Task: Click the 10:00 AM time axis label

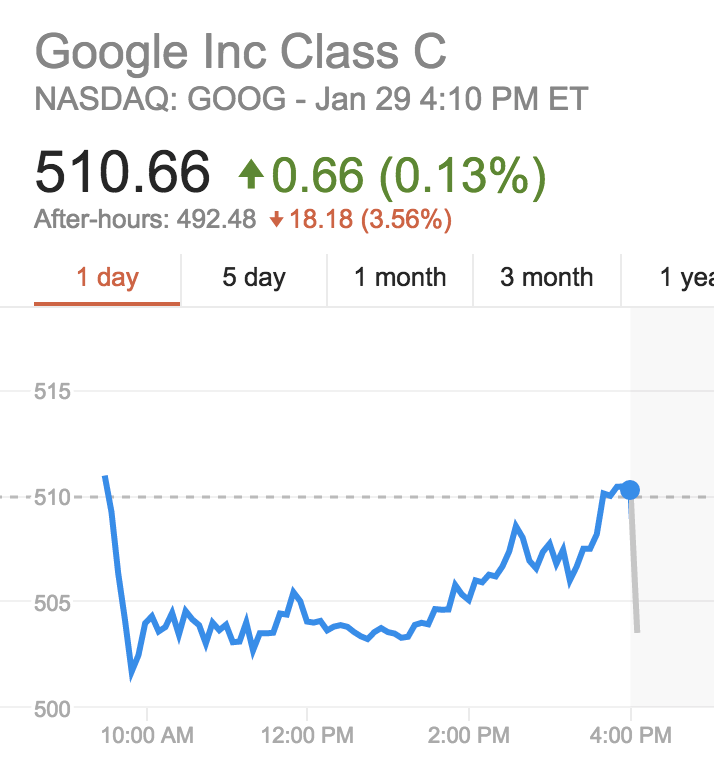Action: (146, 737)
